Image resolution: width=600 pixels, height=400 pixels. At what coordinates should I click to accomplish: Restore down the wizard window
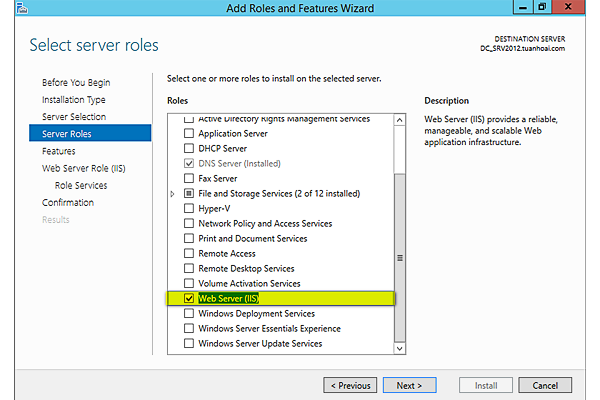(542, 7)
